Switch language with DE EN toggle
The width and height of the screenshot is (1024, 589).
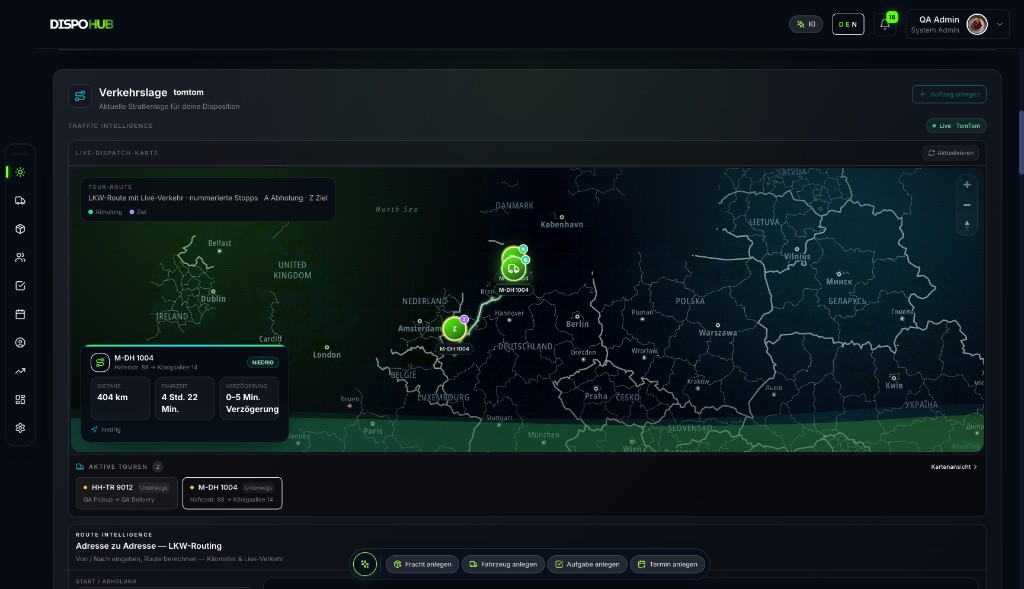848,24
